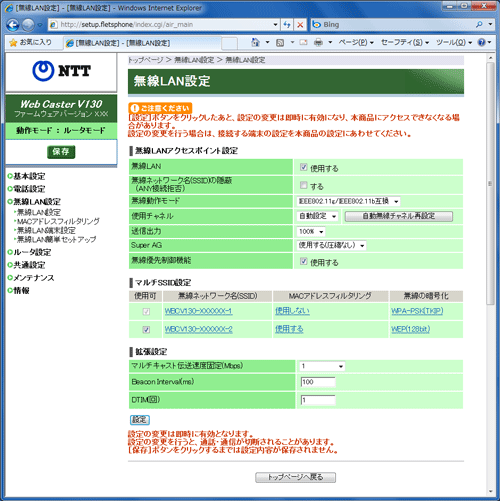Click the Bing search magnifier icon
Screen dimensions: 500x501
pyautogui.click(x=479, y=24)
